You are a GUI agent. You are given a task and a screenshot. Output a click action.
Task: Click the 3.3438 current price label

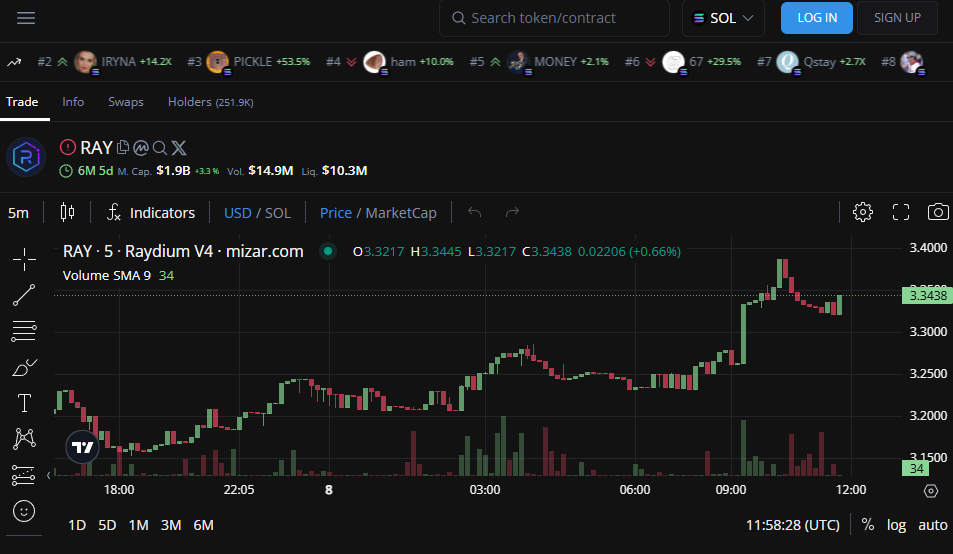(x=927, y=296)
